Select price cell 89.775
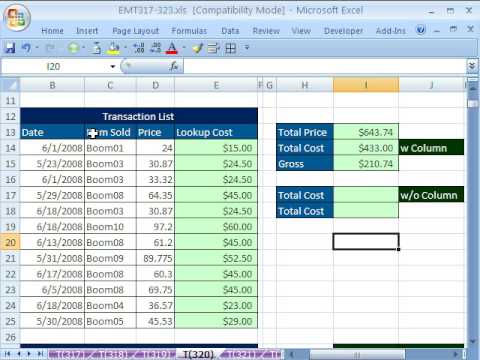 point(155,258)
